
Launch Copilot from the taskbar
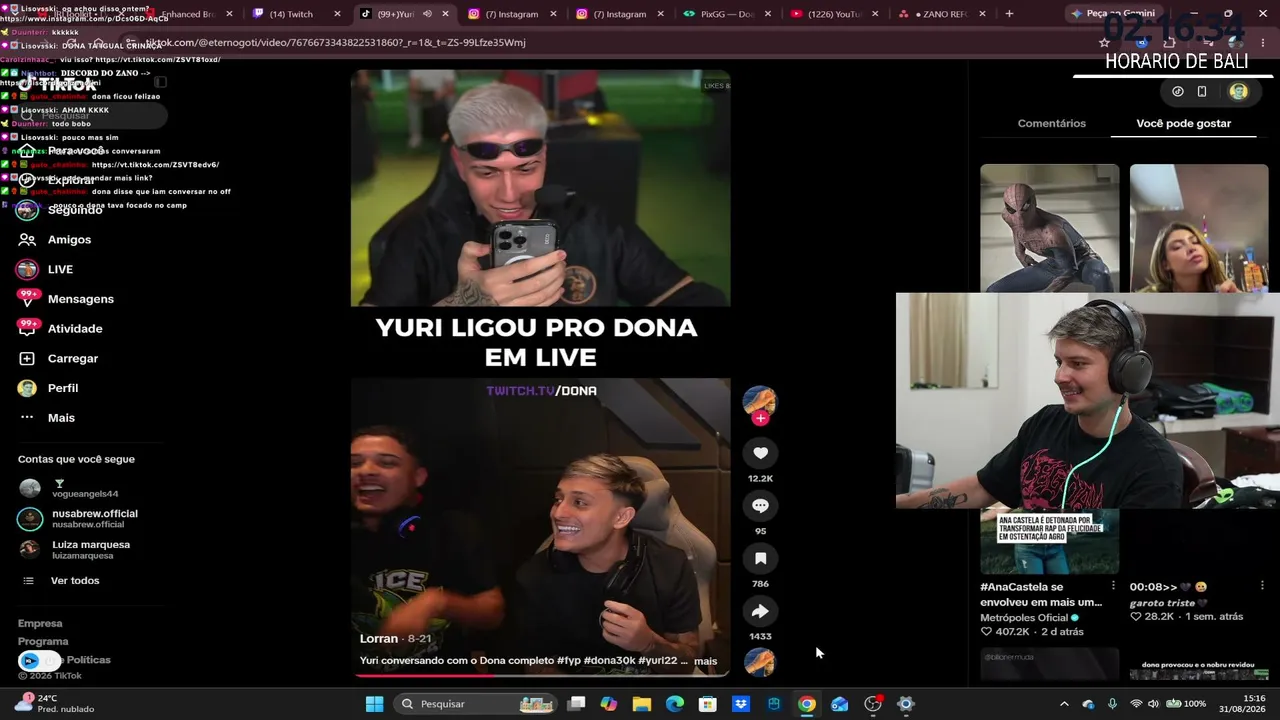609,704
